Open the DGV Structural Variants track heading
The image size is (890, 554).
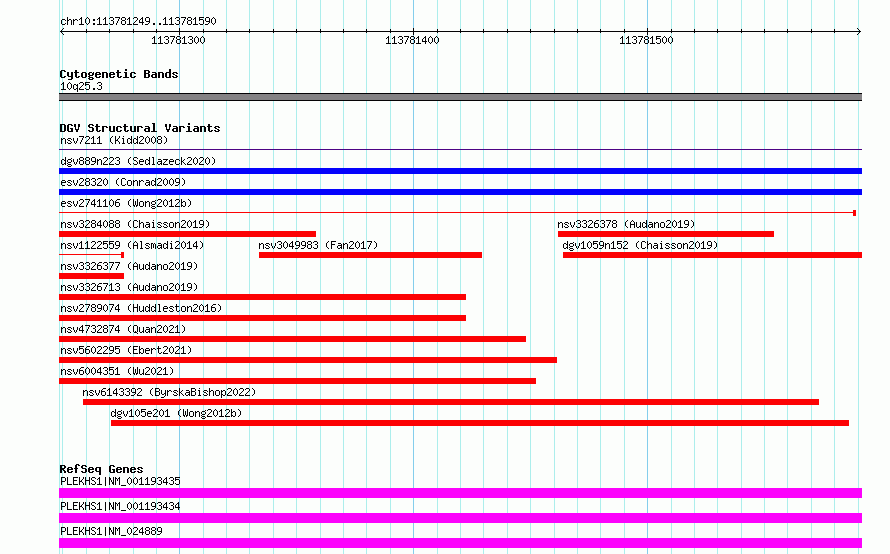pos(140,128)
